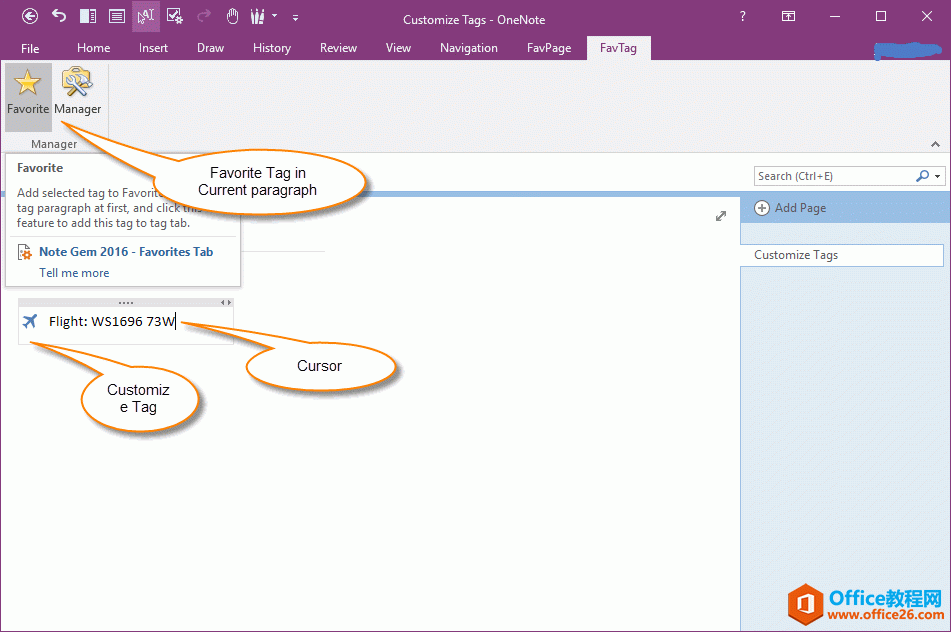951x632 pixels.
Task: Open Help with the question mark icon
Action: [x=742, y=17]
